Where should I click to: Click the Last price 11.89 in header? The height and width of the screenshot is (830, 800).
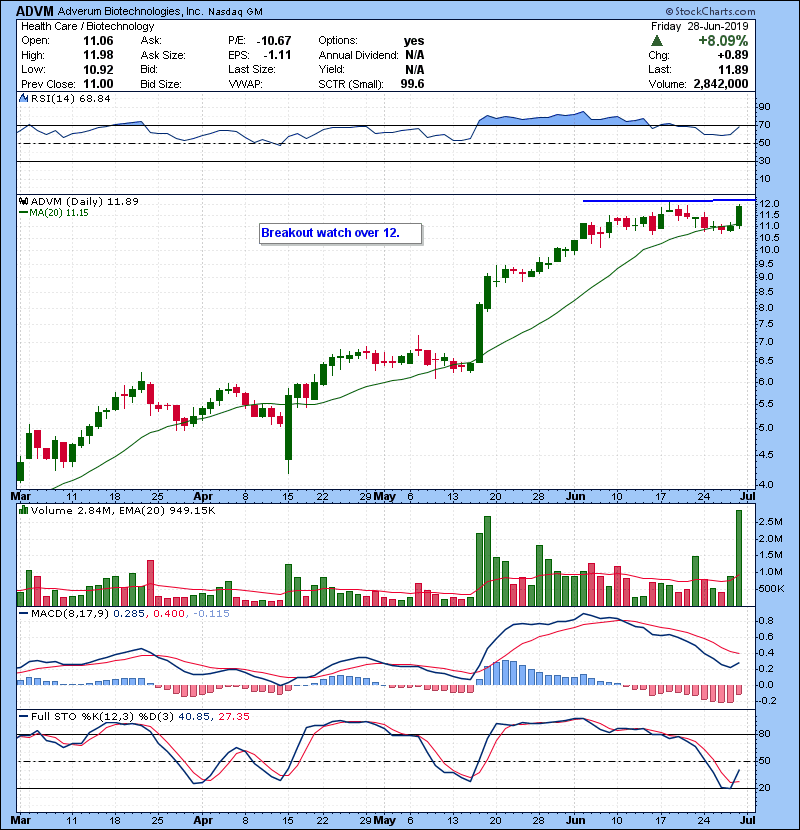pyautogui.click(x=733, y=69)
